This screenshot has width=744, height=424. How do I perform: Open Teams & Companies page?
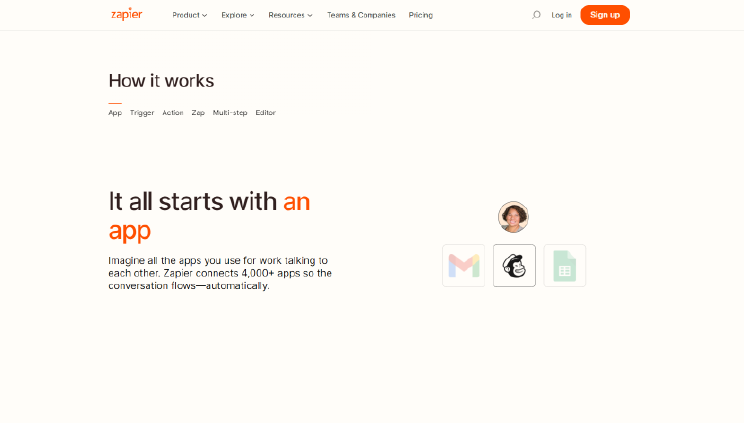pyautogui.click(x=361, y=15)
